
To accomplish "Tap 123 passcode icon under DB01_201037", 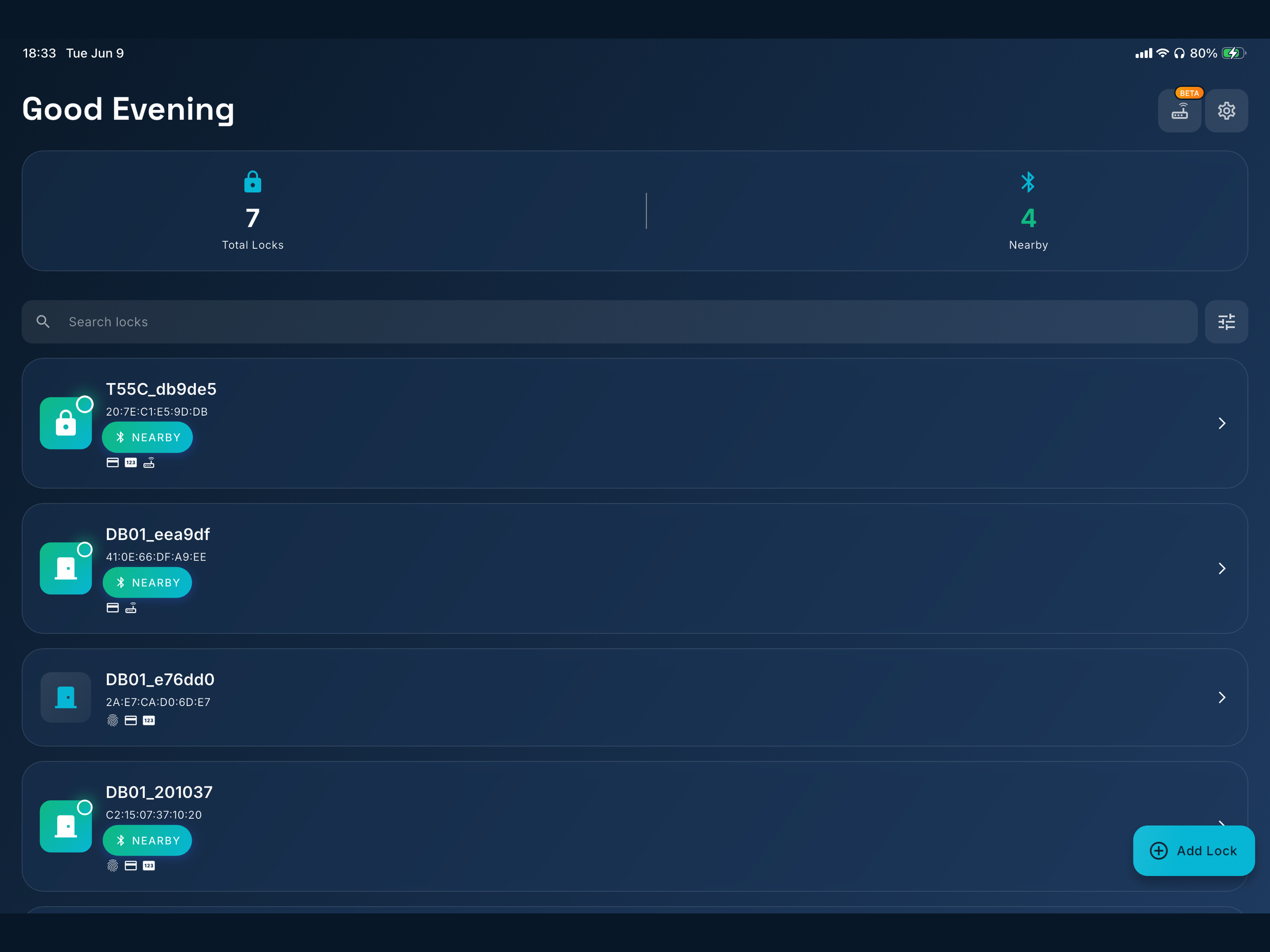I will (x=149, y=866).
